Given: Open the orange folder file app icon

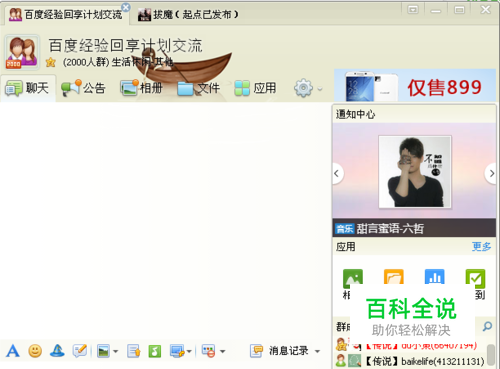Looking at the screenshot, I should (394, 277).
